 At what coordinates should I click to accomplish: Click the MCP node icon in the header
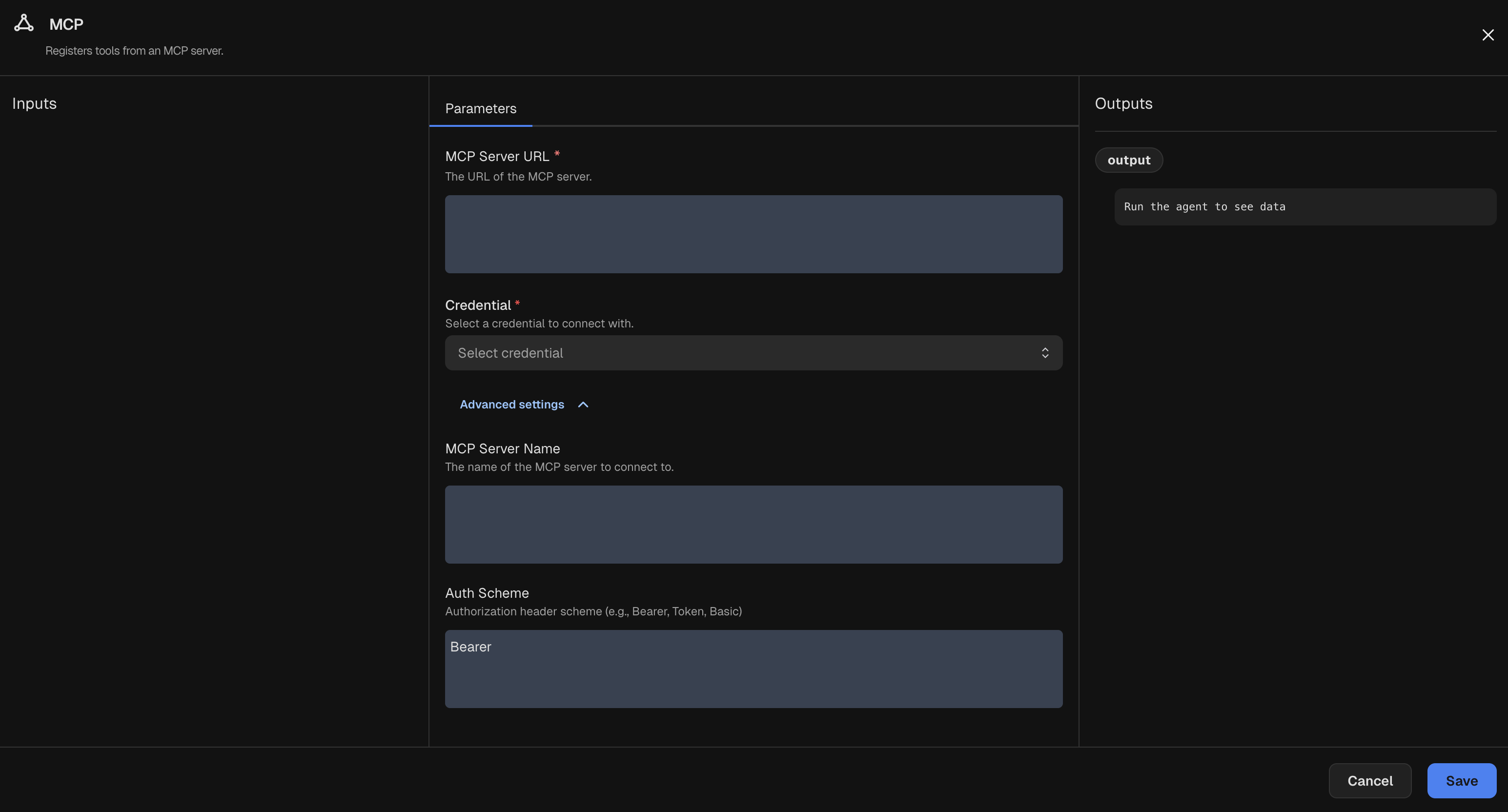click(23, 23)
